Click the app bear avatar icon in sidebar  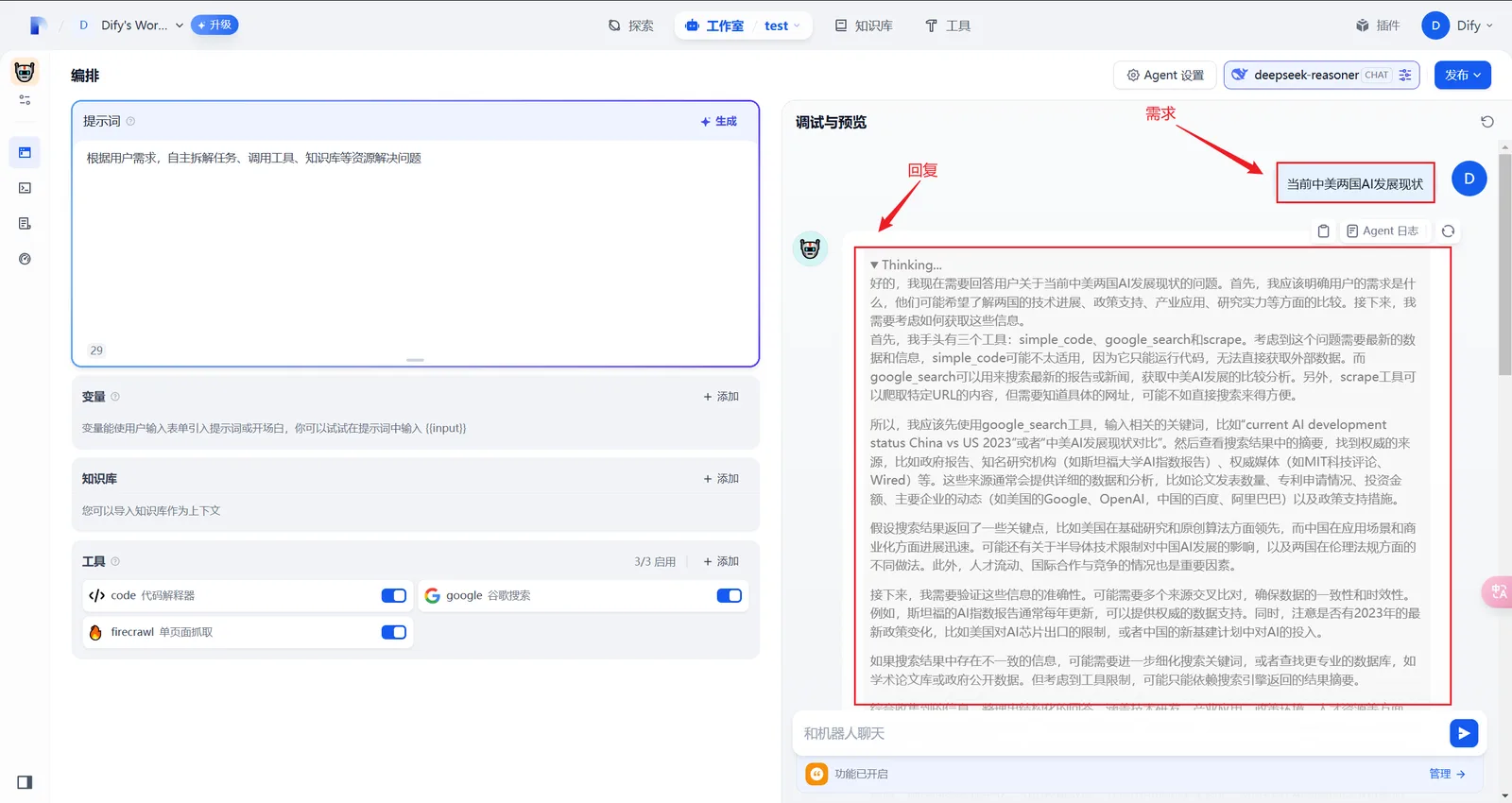[25, 72]
